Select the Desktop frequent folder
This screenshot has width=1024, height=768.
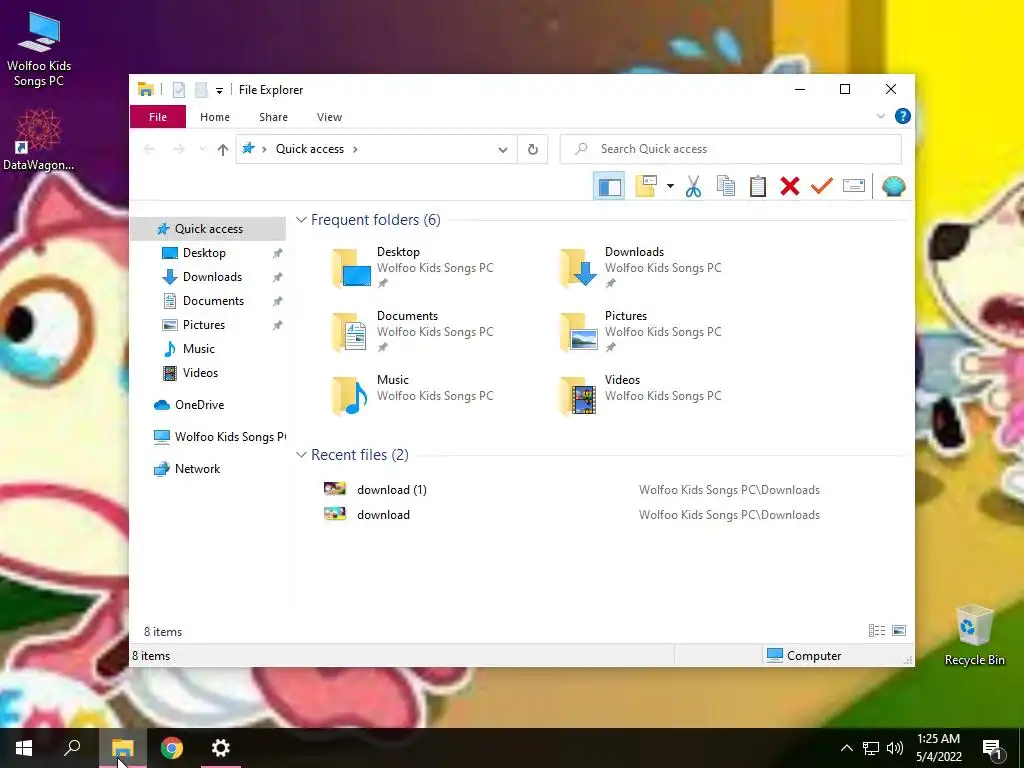pos(413,268)
